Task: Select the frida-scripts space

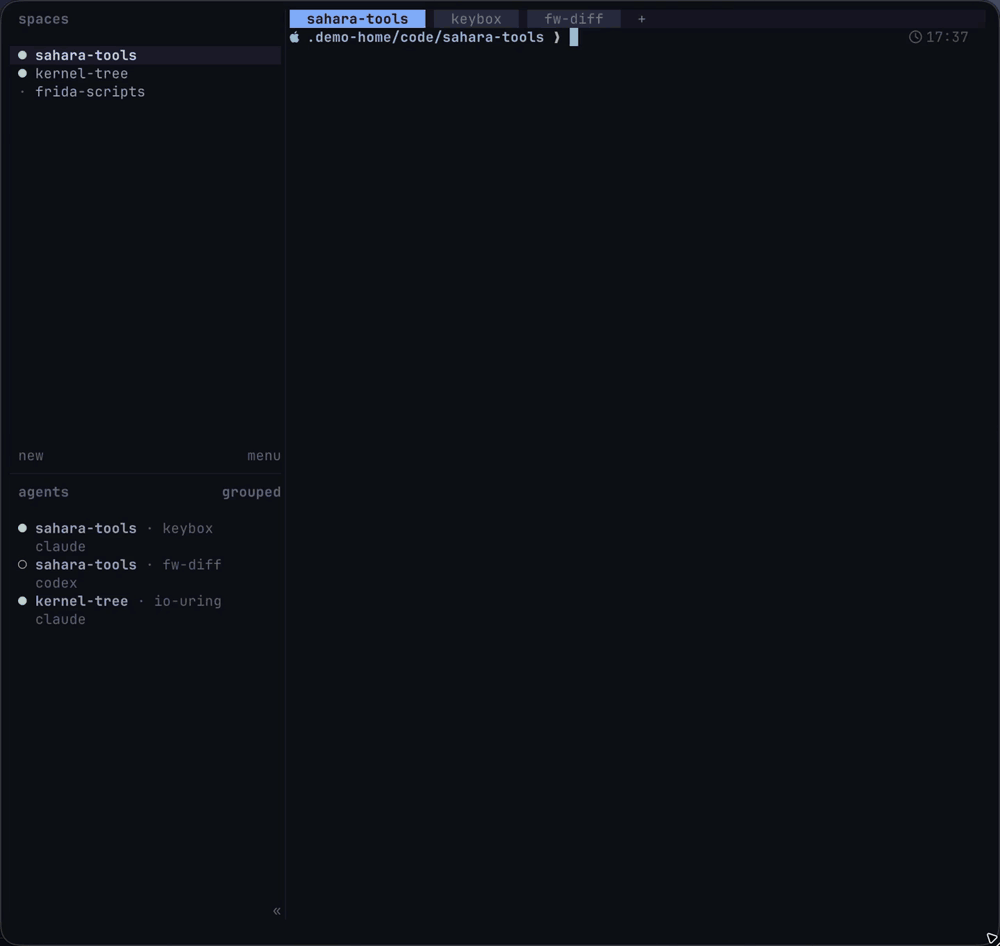Action: click(145, 92)
